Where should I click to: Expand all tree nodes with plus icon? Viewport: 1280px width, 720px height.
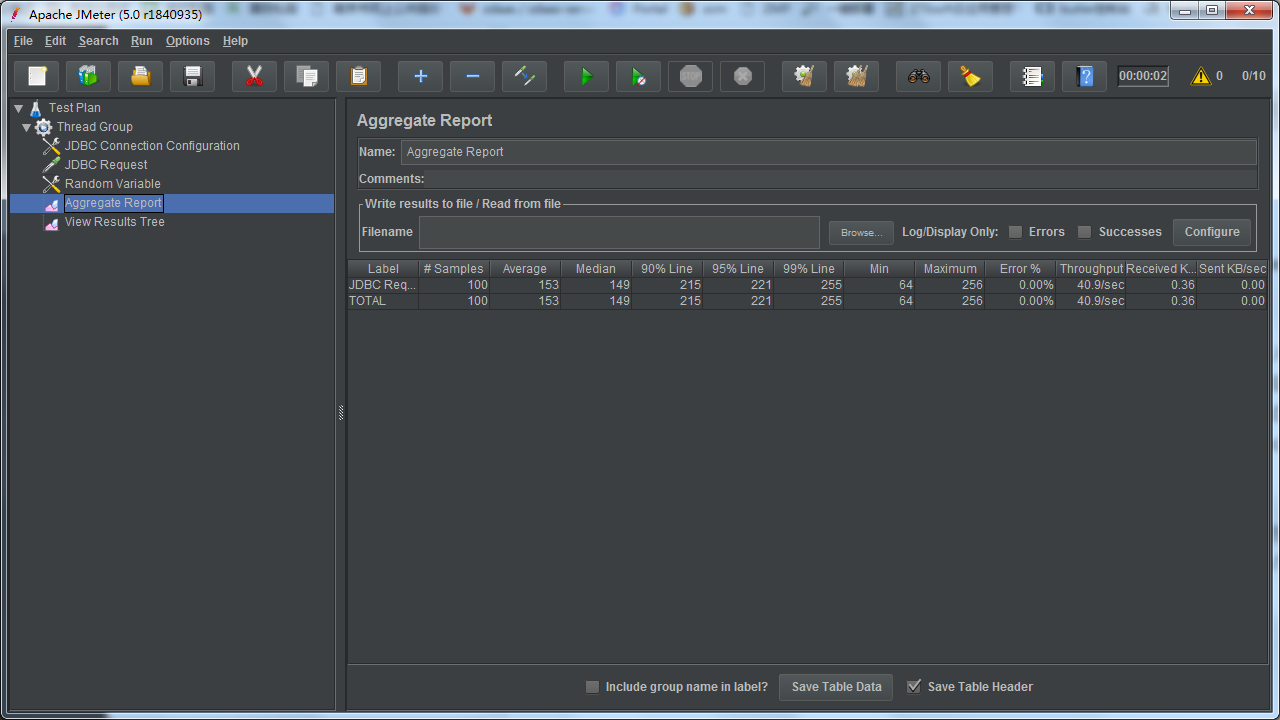pos(421,76)
